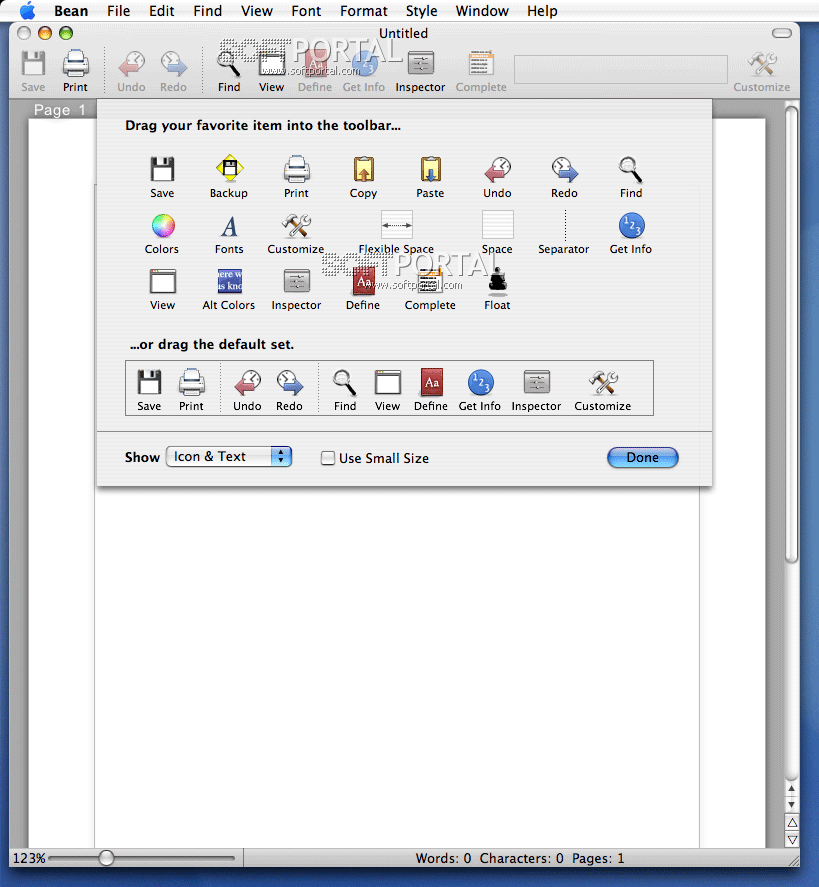Click Customize in the window toolbar
Screen dimensions: 819x887
pyautogui.click(x=762, y=71)
